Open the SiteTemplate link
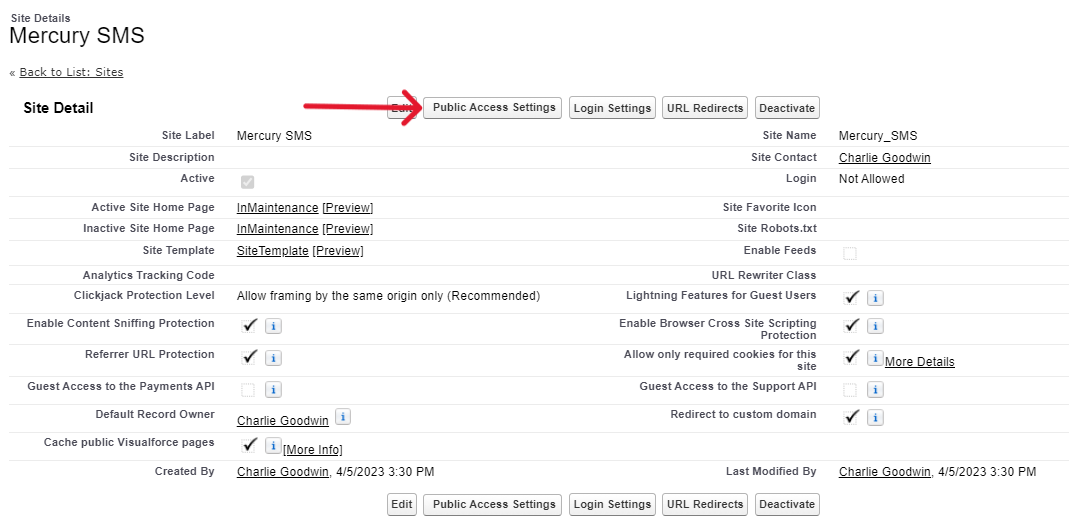The image size is (1069, 531). (273, 251)
